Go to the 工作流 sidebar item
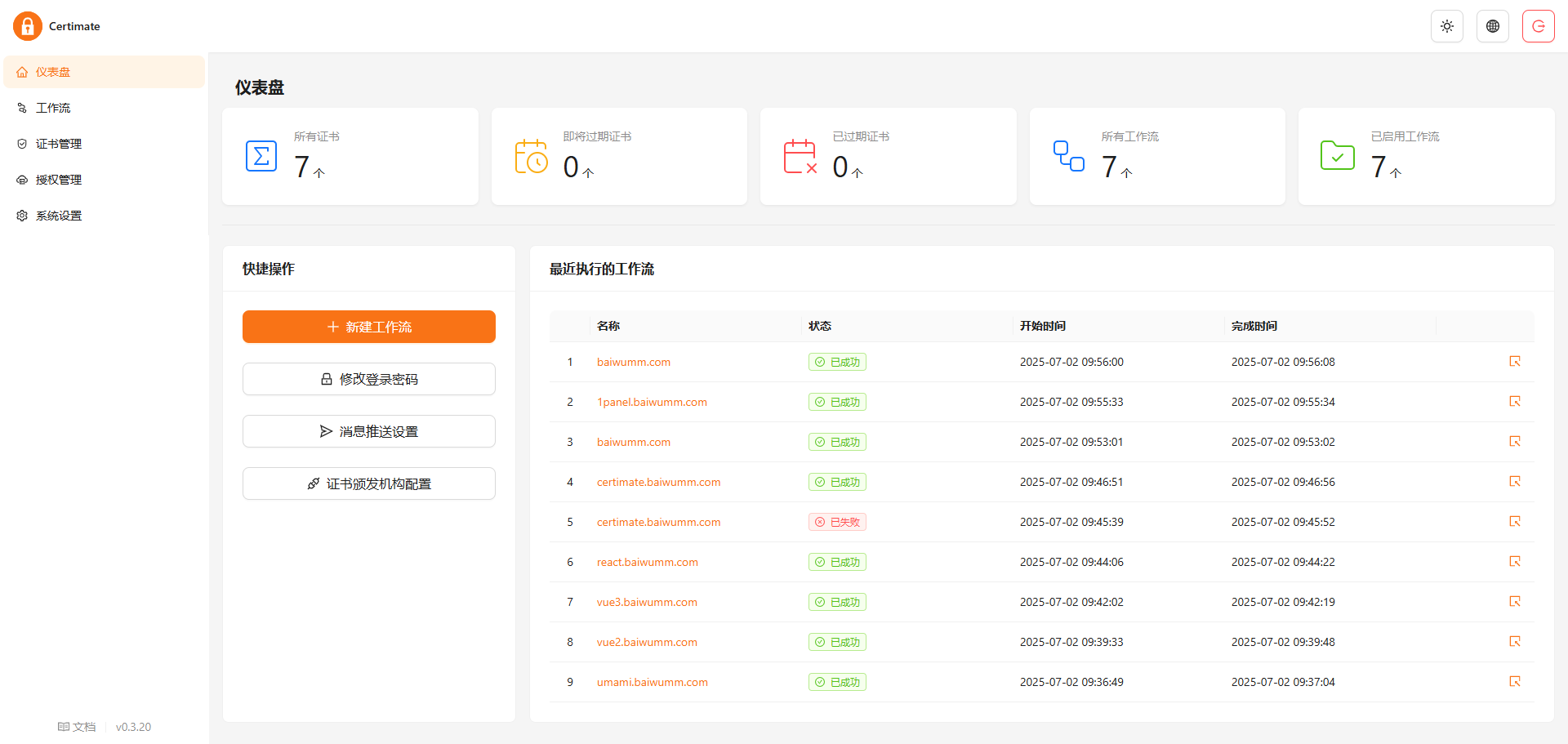The width and height of the screenshot is (1568, 744). click(105, 108)
